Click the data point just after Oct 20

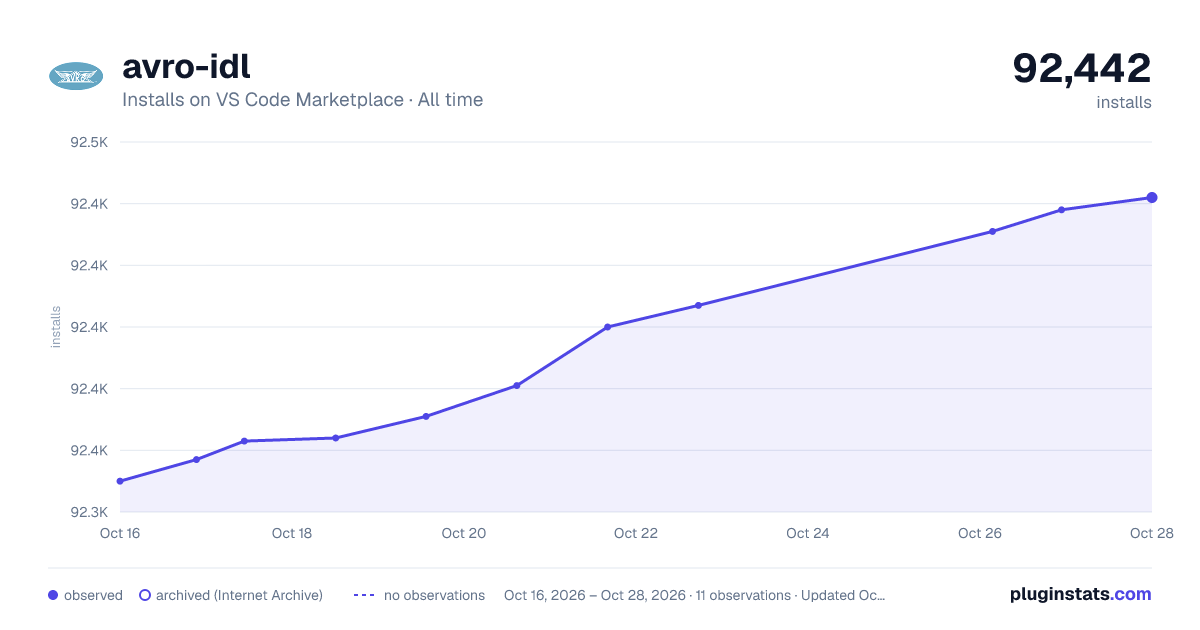(517, 385)
